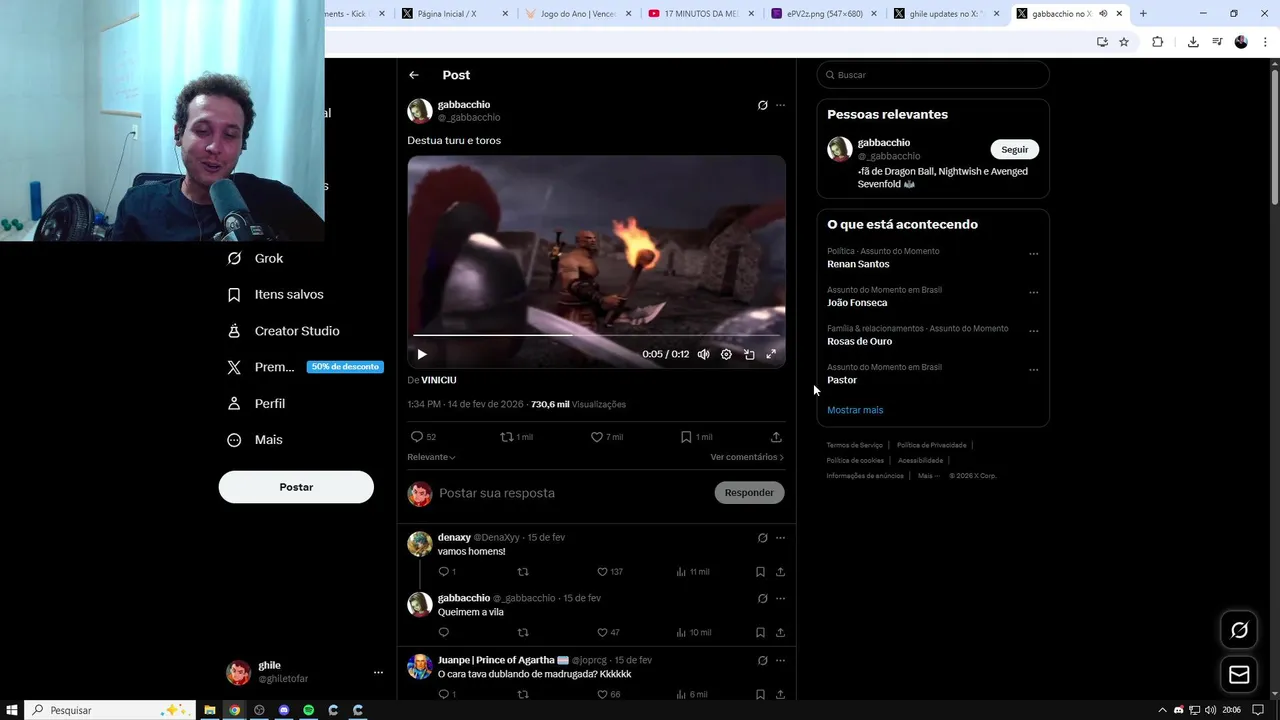Share the Queimem a vila reply
The image size is (1280, 720).
(x=780, y=633)
